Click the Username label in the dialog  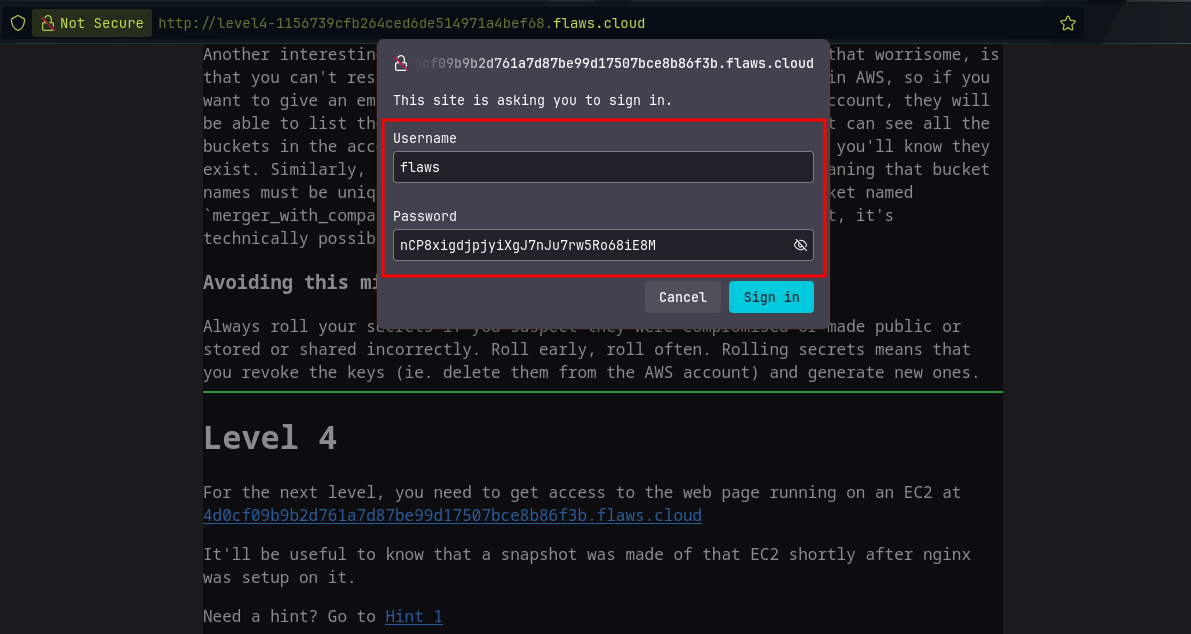tap(424, 138)
